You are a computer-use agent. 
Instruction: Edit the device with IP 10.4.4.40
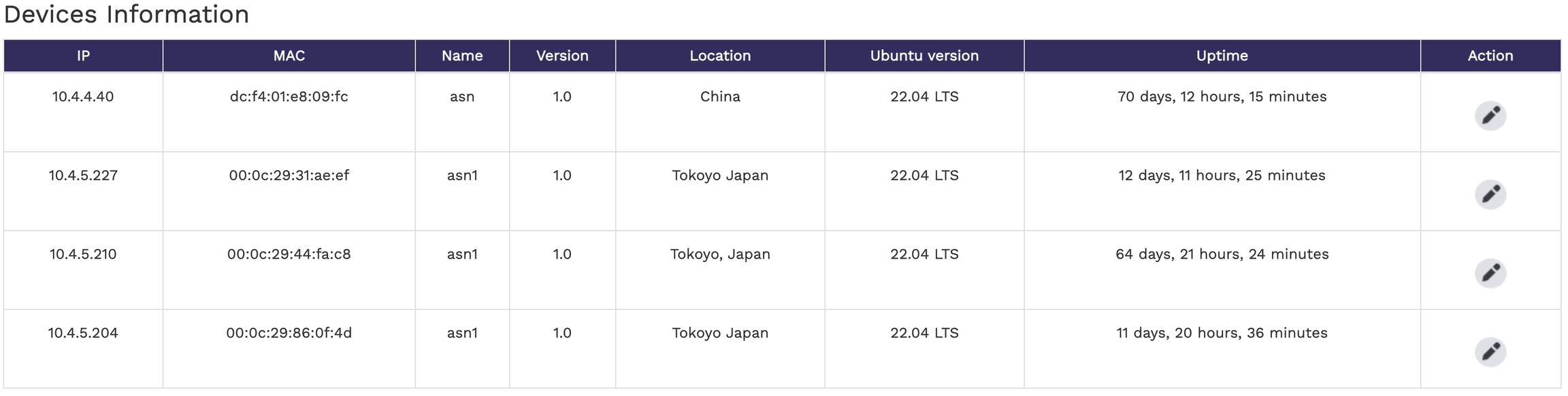coord(1490,116)
